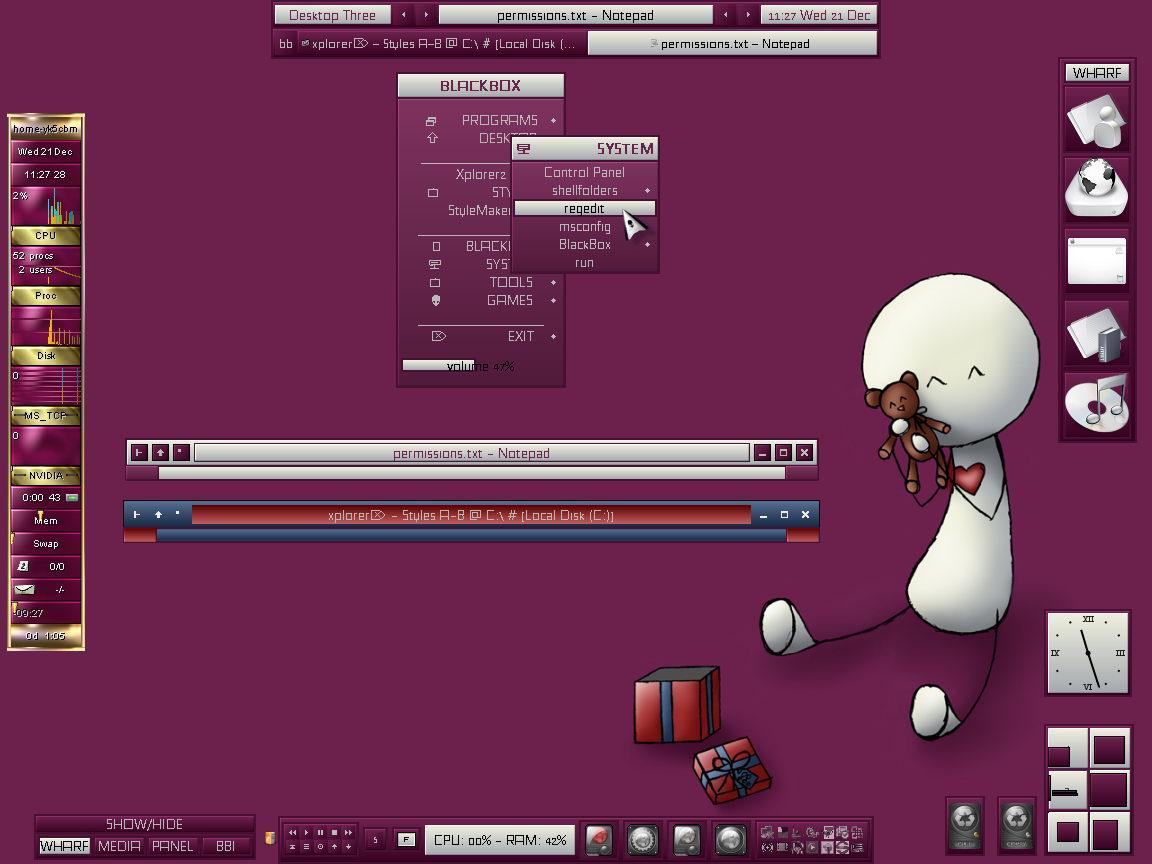The height and width of the screenshot is (864, 1152).
Task: Click the third gray bottom bar launcher icon
Action: pyautogui.click(x=686, y=839)
